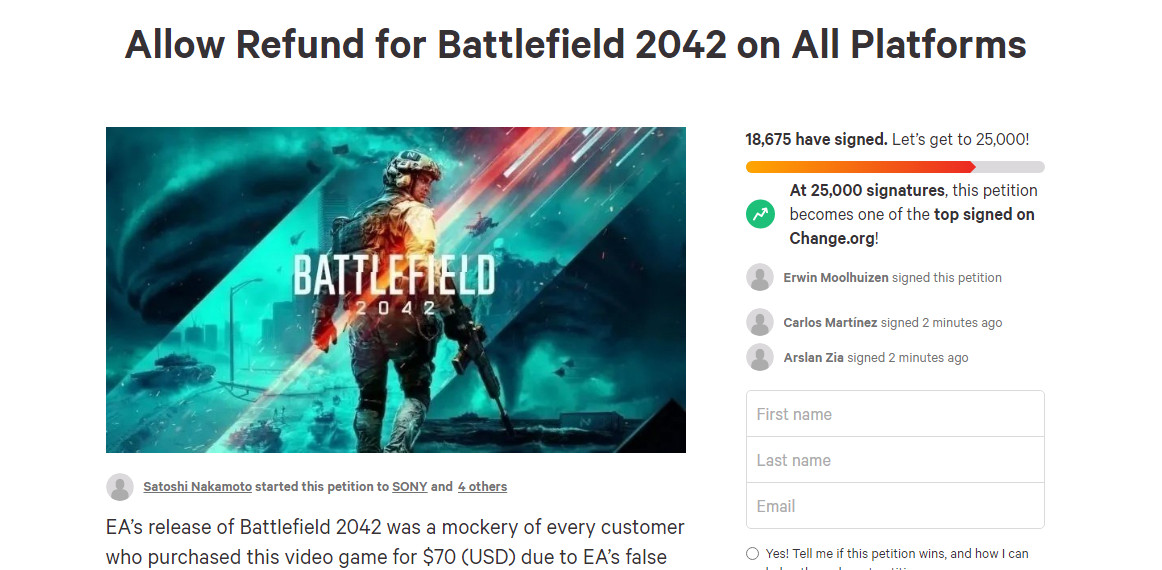This screenshot has height=570, width=1162.
Task: Click the signature progress bar
Action: point(895,167)
